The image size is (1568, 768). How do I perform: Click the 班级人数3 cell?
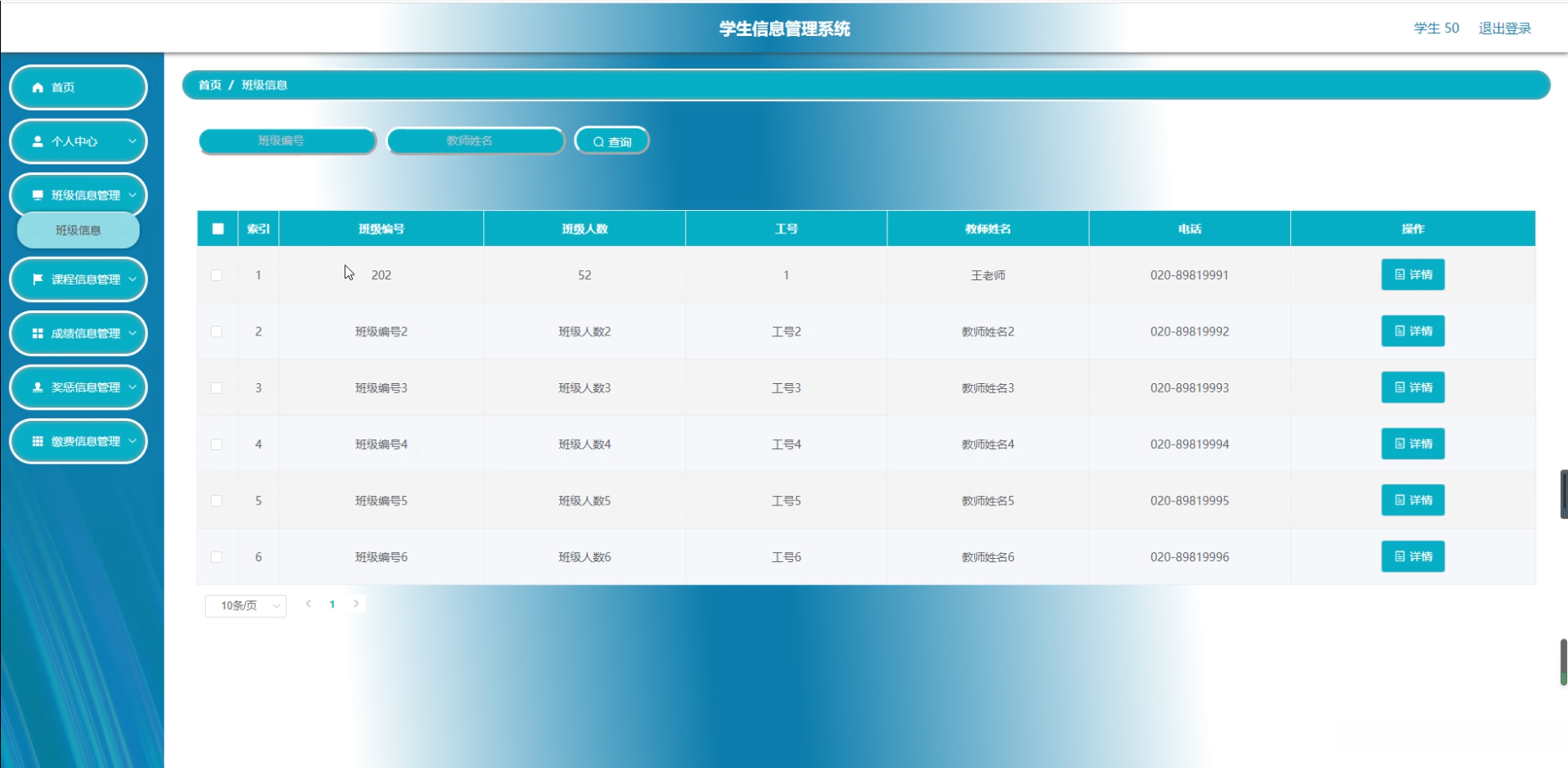click(x=585, y=388)
